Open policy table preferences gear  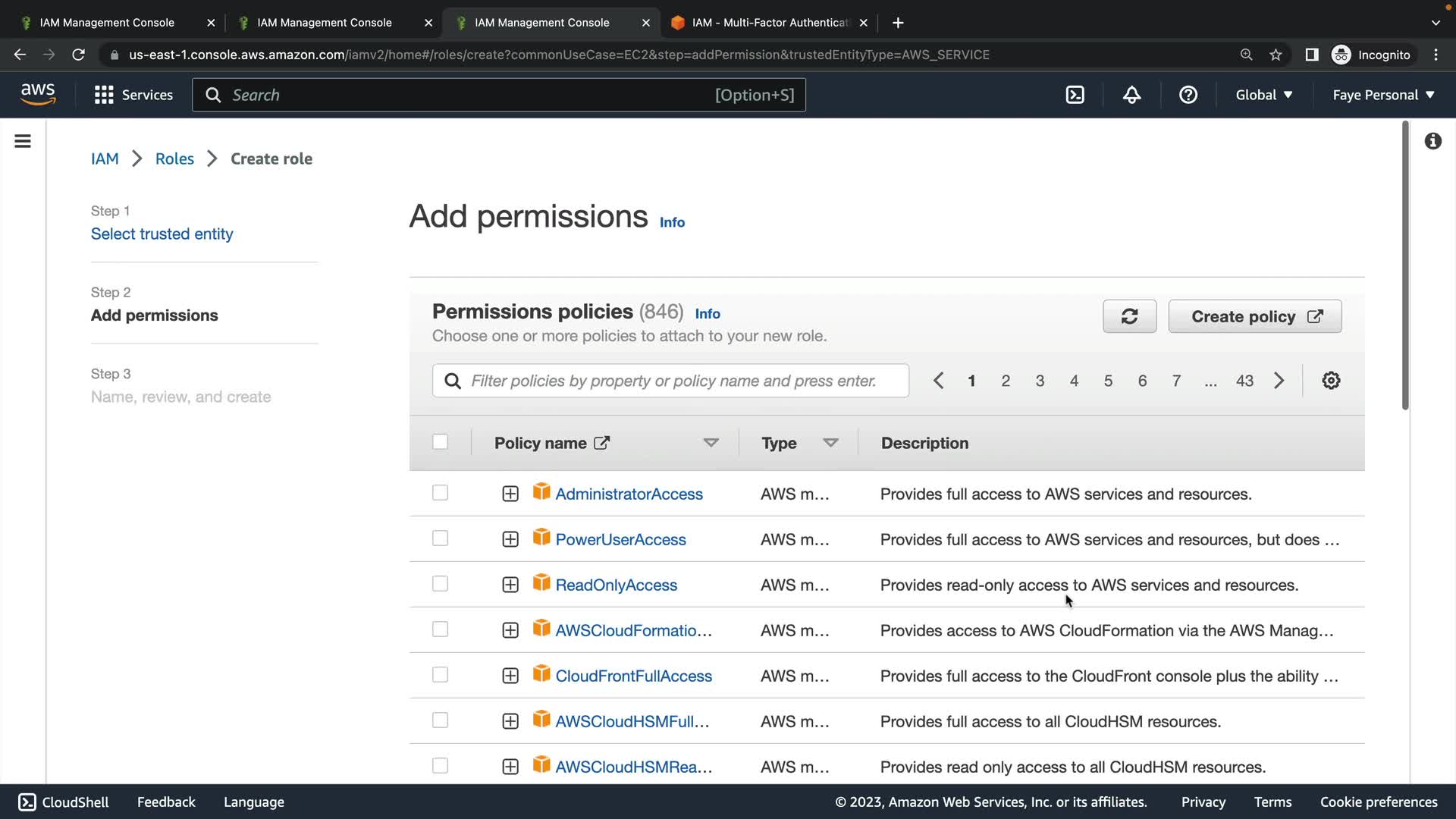coord(1331,381)
